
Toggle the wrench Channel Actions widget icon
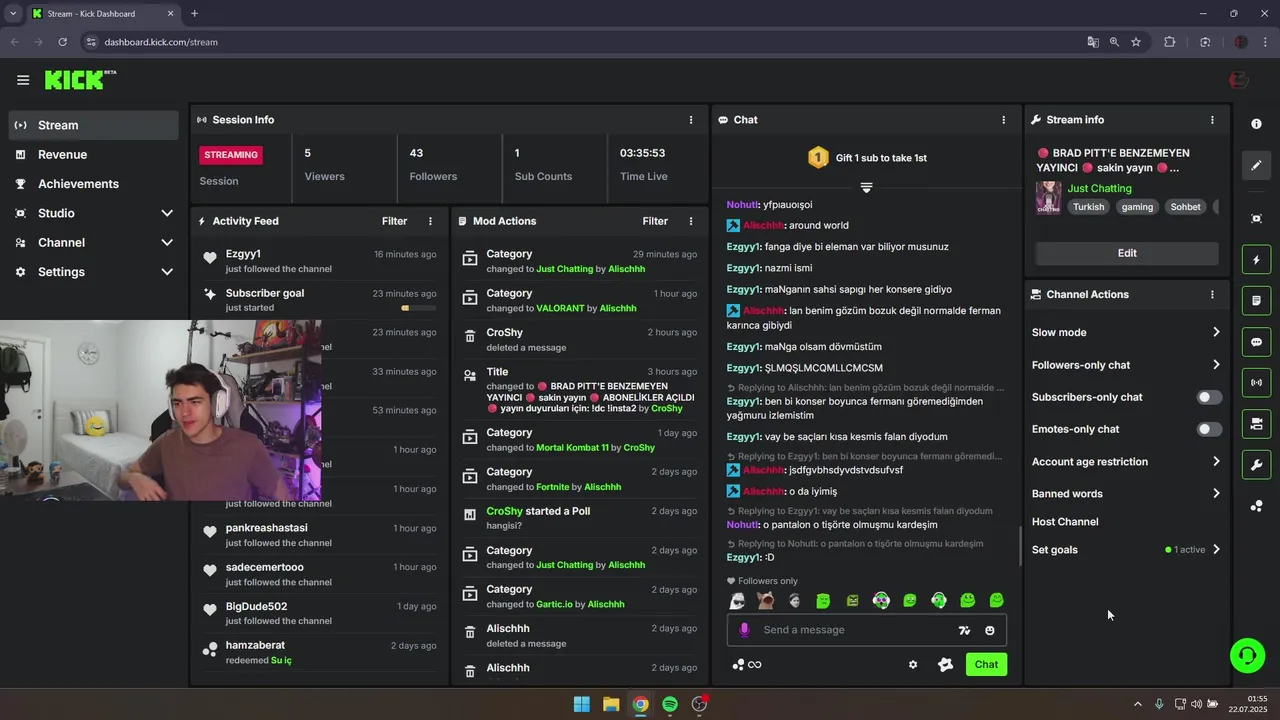tap(1256, 465)
